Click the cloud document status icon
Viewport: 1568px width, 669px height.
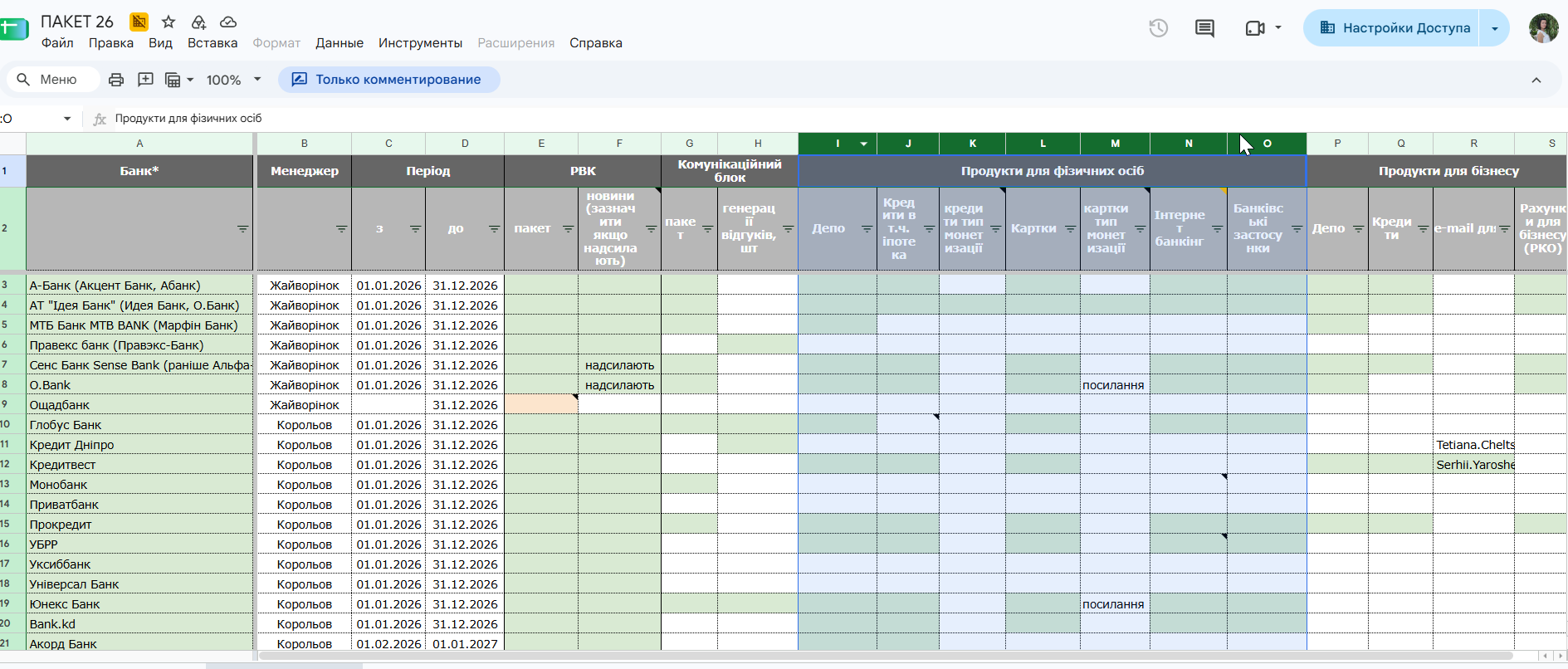pos(228,22)
